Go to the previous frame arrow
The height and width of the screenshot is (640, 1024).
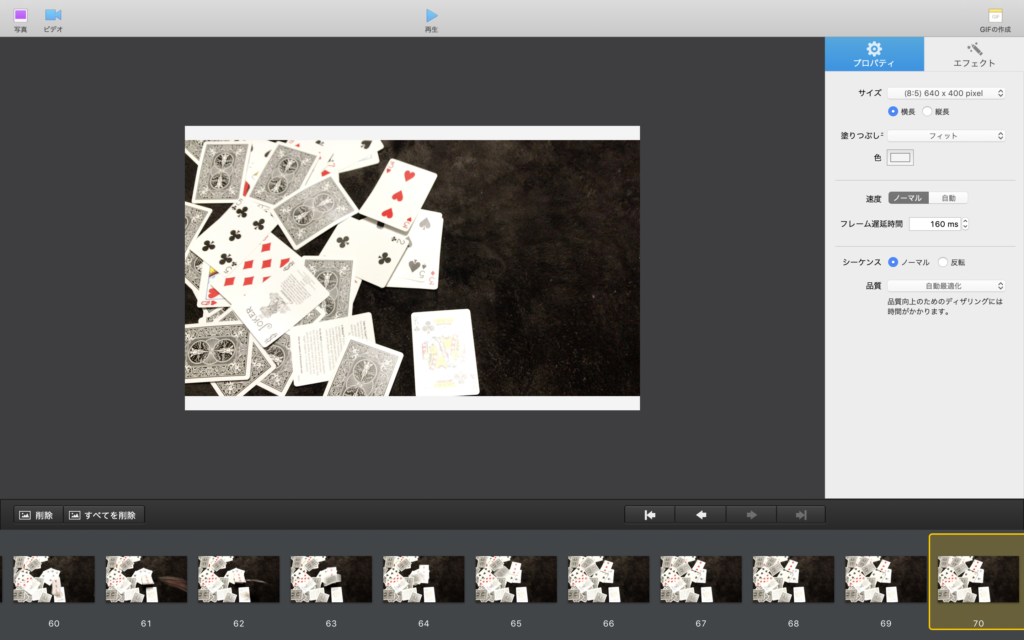pyautogui.click(x=700, y=515)
